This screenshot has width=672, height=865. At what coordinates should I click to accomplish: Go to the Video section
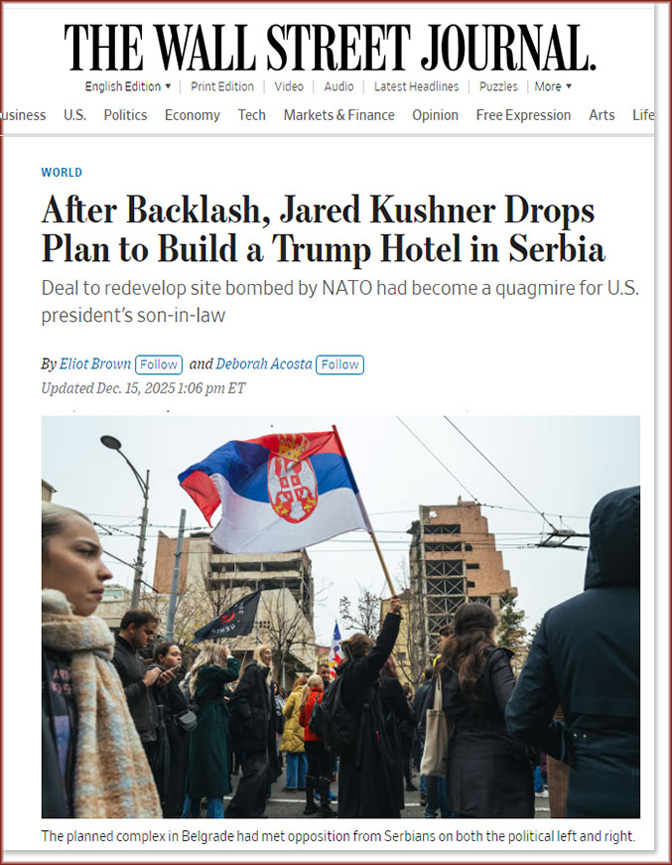click(289, 87)
